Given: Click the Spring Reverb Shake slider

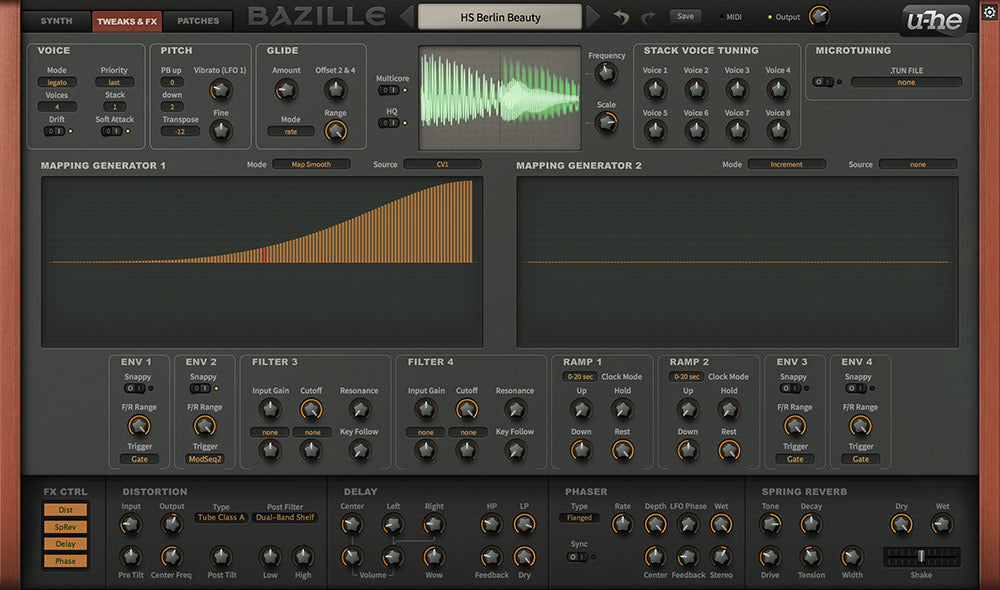Looking at the screenshot, I should tap(921, 556).
